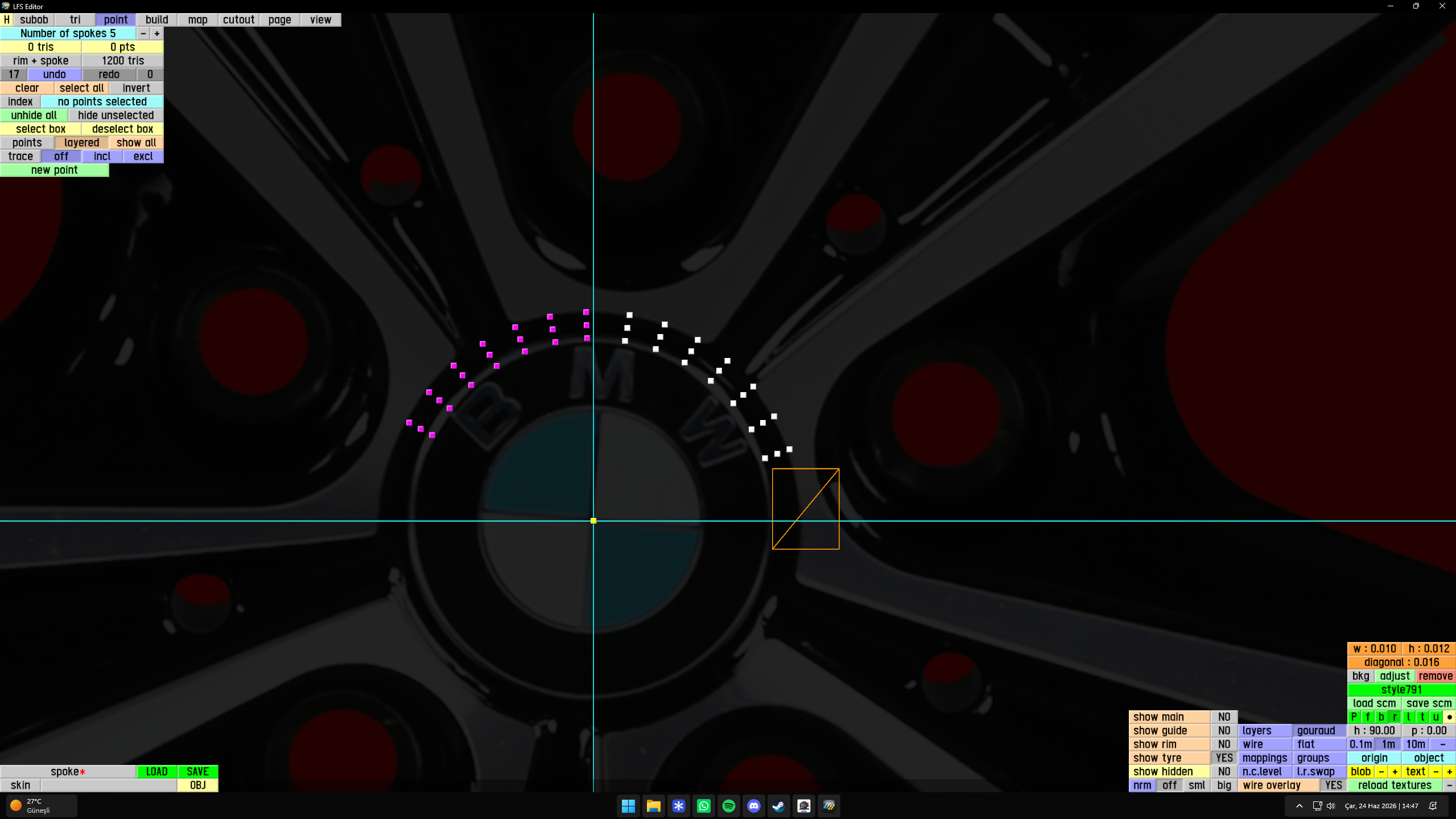Screen dimensions: 1456x819
Task: Click the undo button
Action: 55,74
